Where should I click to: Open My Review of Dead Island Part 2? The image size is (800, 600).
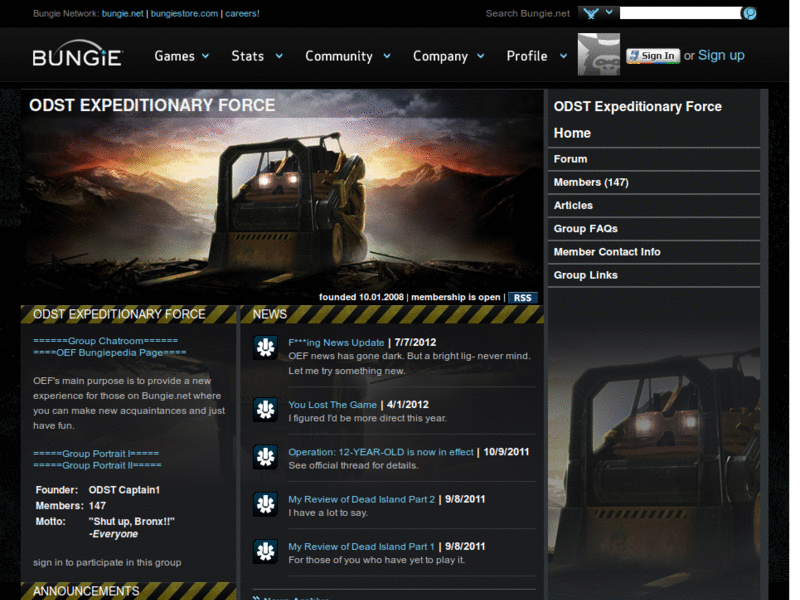361,499
